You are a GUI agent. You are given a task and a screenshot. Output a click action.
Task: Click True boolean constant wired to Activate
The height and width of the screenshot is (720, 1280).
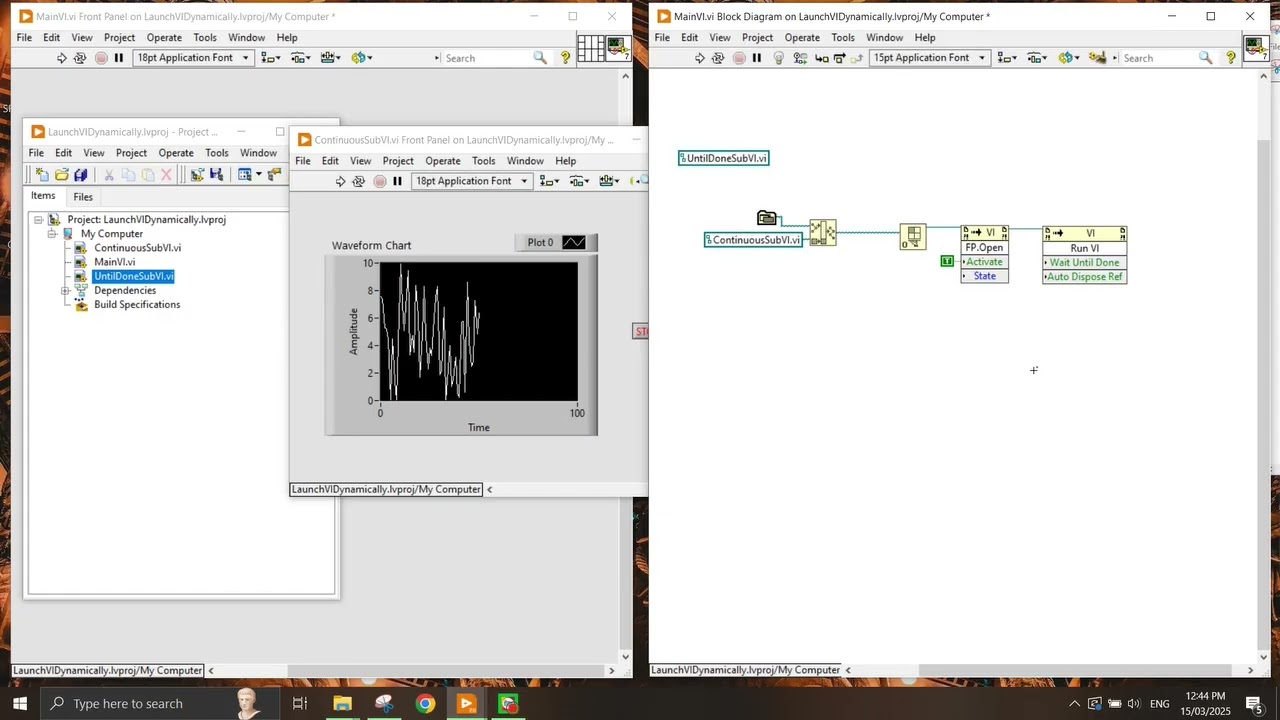[947, 261]
